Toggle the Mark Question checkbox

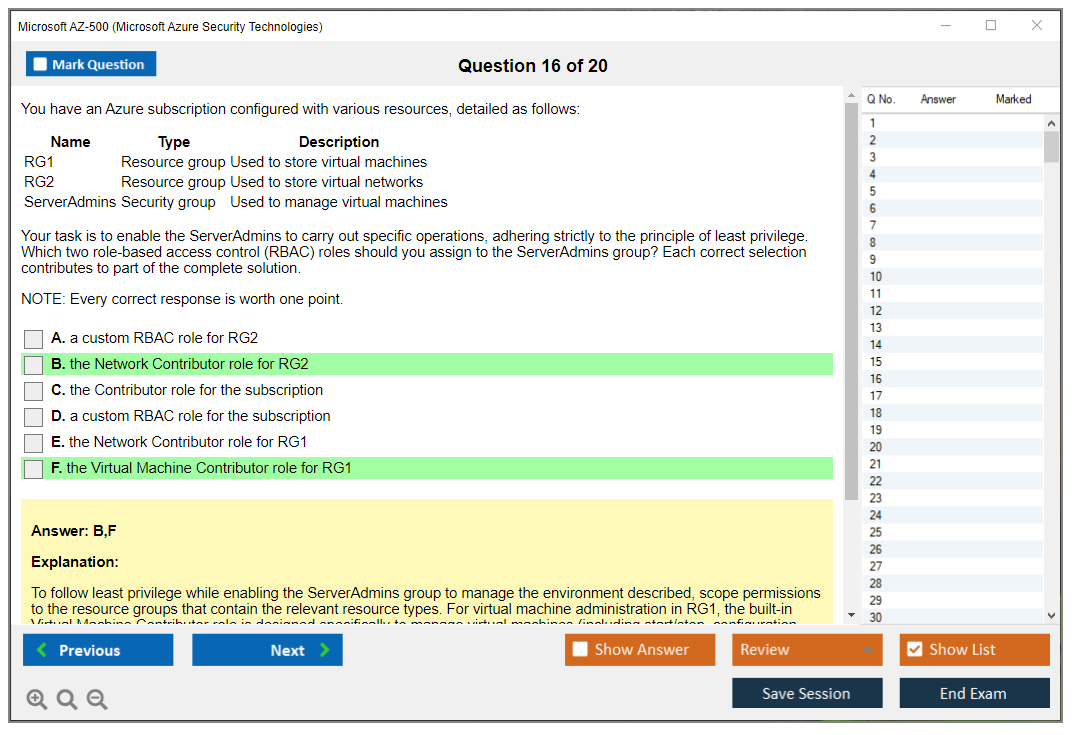(41, 65)
